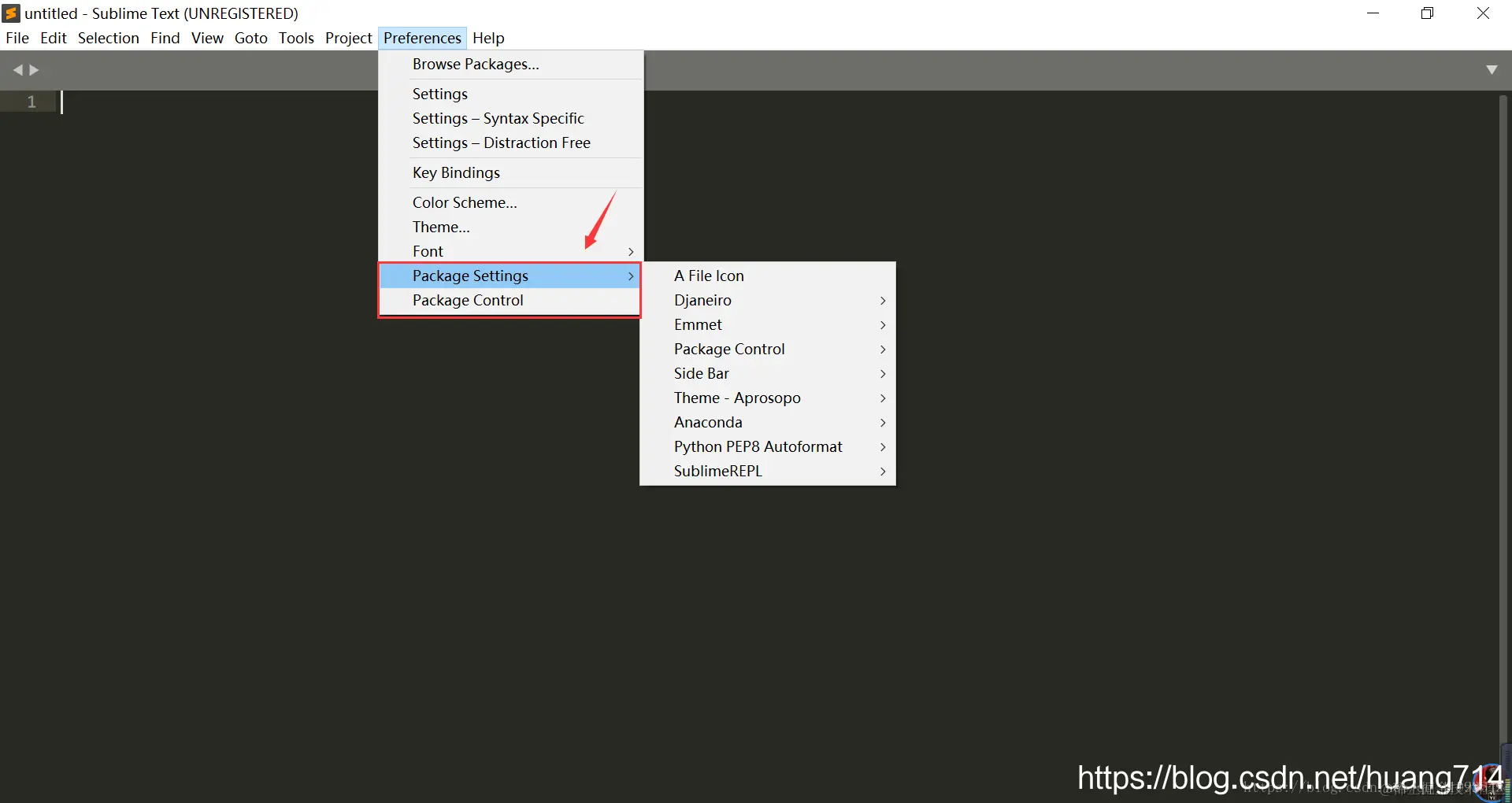The width and height of the screenshot is (1512, 803).
Task: Expand SublimeREPL package settings
Action: [x=768, y=471]
